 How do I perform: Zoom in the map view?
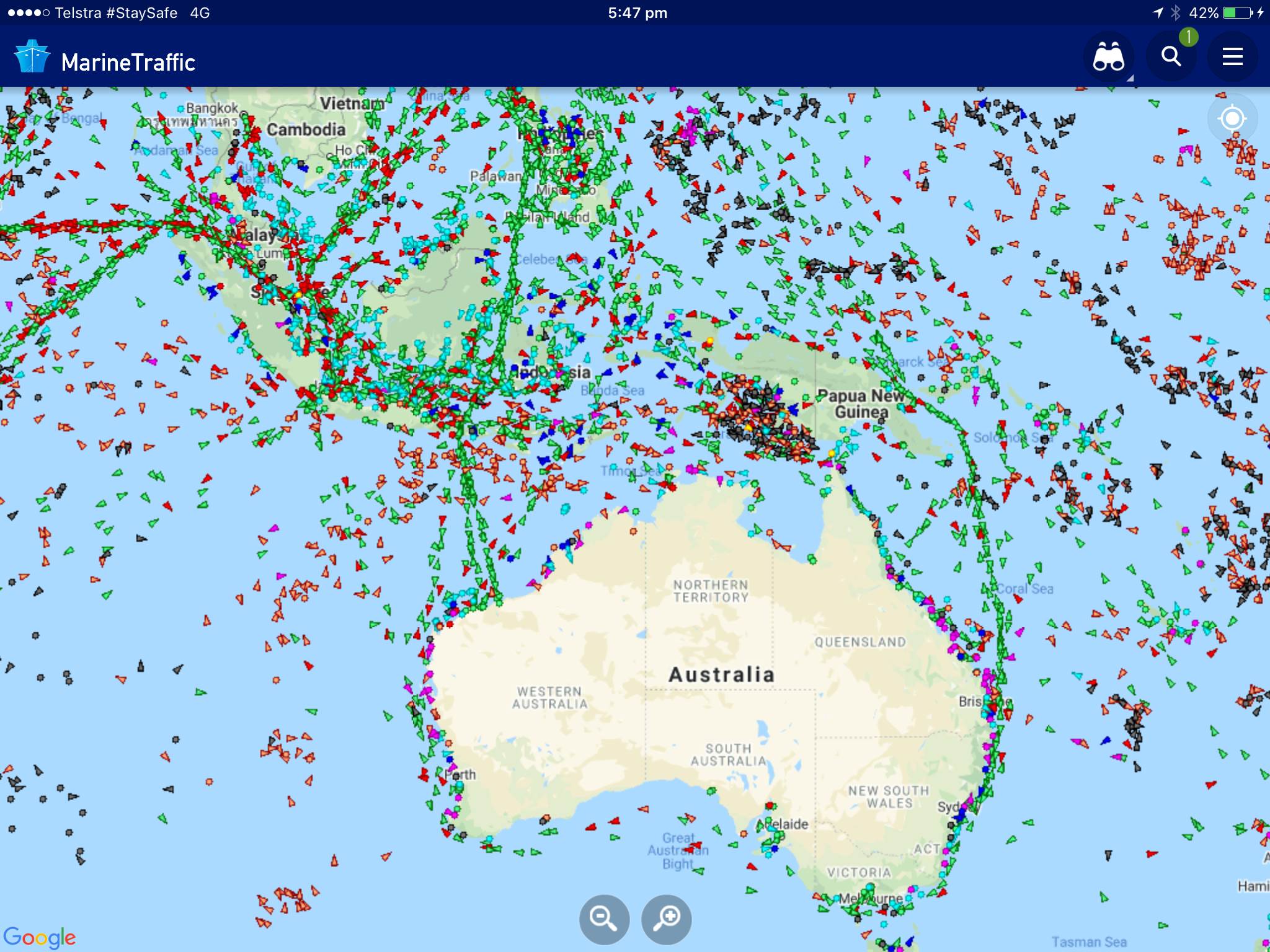coord(667,919)
